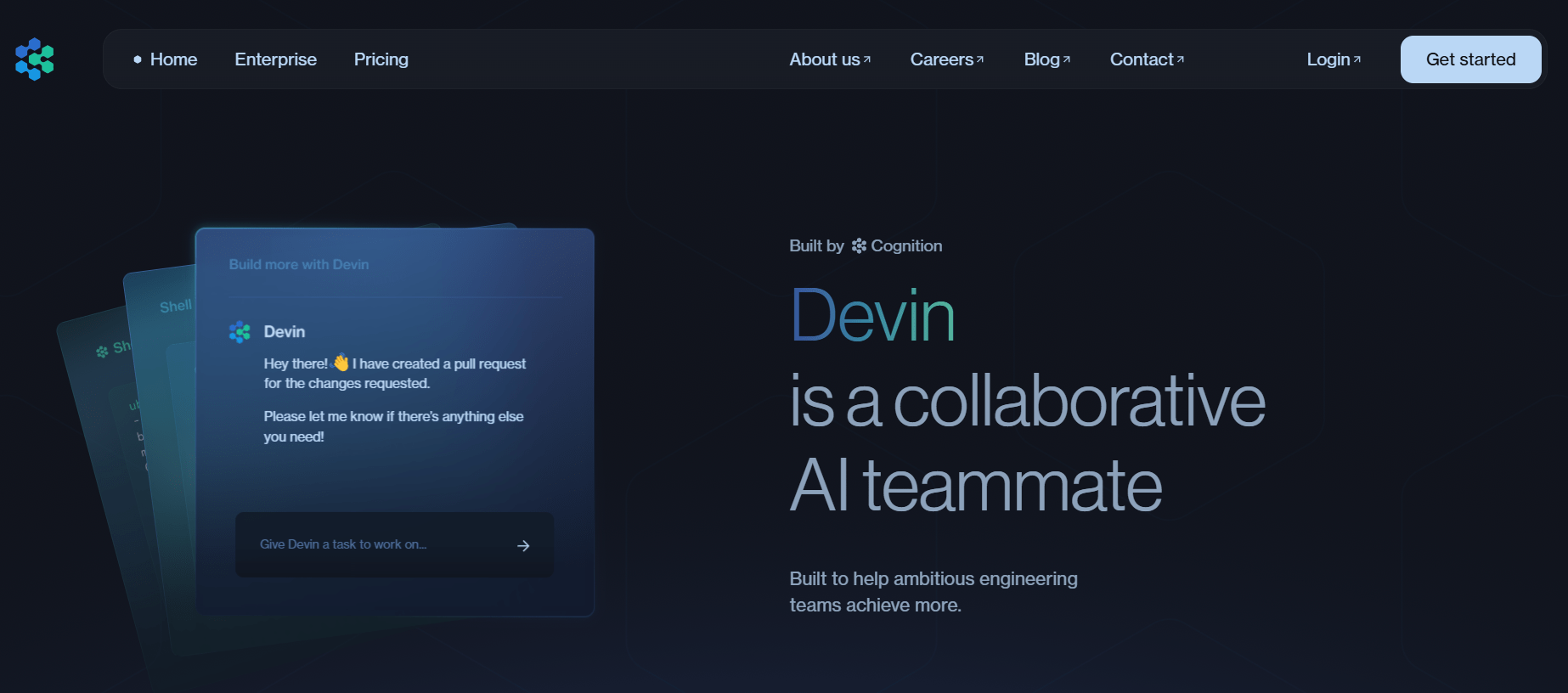Viewport: 1568px width, 693px height.
Task: Open the Contact link
Action: pyautogui.click(x=1141, y=59)
